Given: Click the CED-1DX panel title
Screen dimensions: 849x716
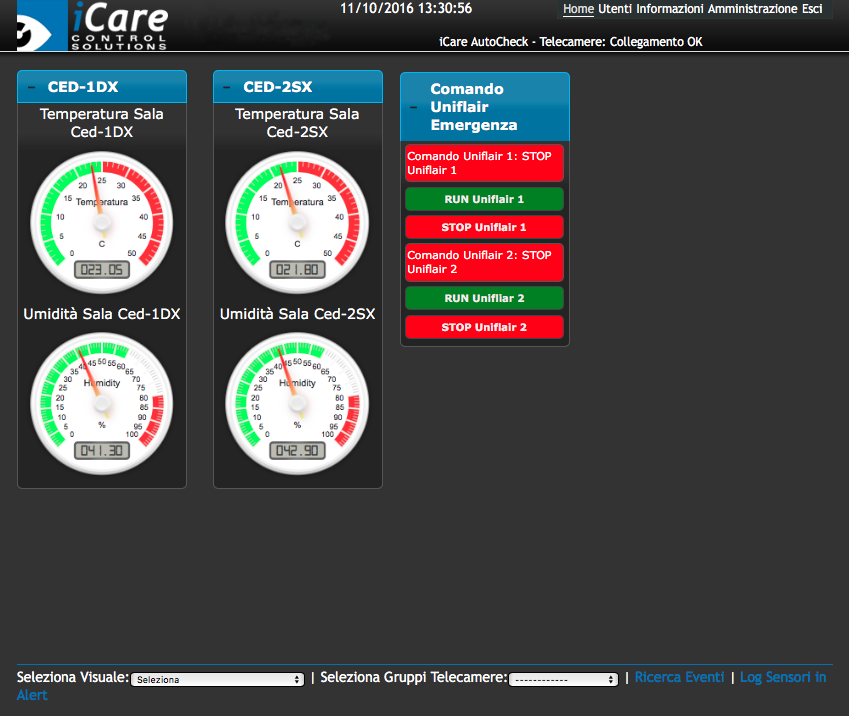Looking at the screenshot, I should pos(83,87).
